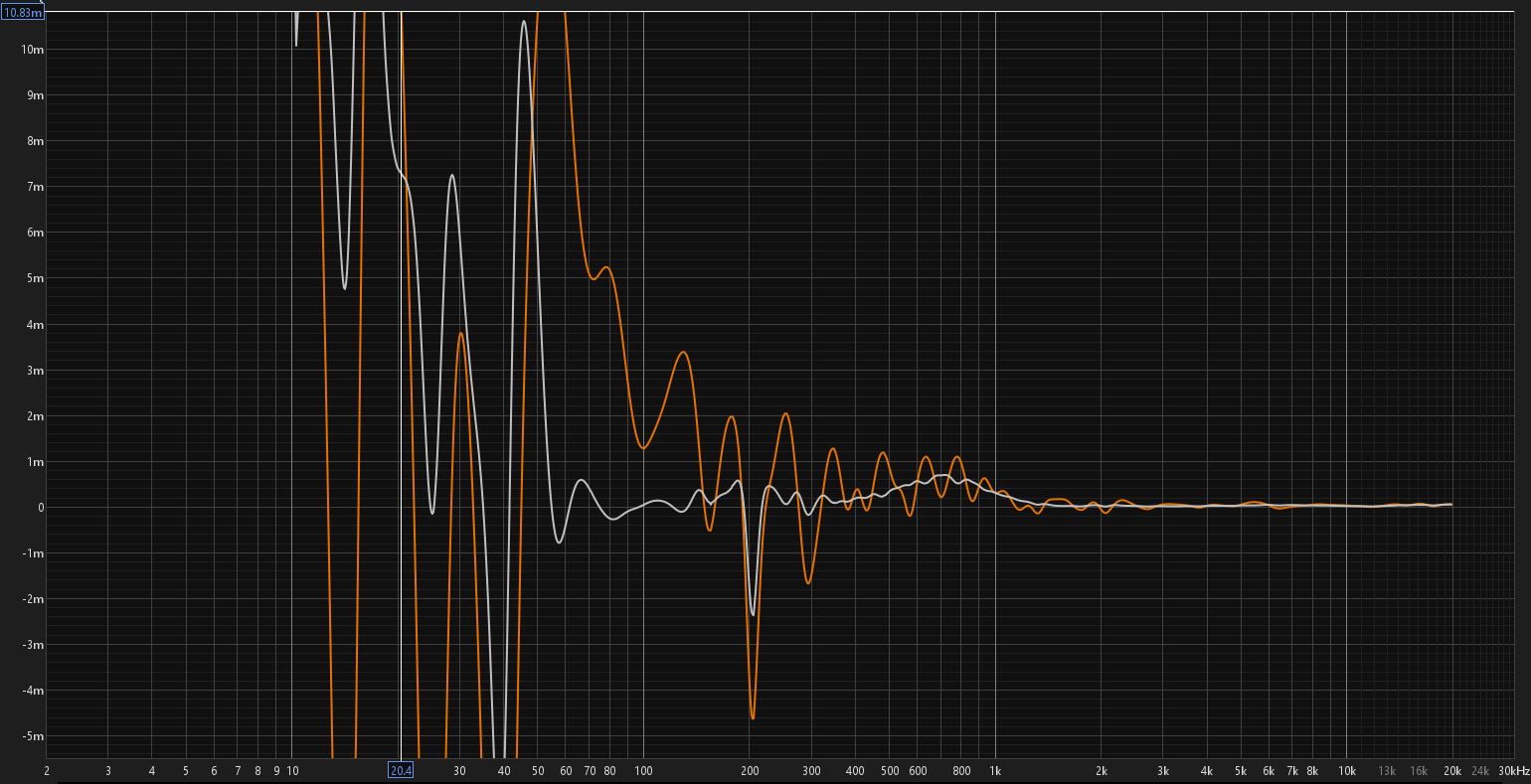Viewport: 1531px width, 784px height.
Task: Select the -2m label on vertical axis
Action: click(x=33, y=599)
